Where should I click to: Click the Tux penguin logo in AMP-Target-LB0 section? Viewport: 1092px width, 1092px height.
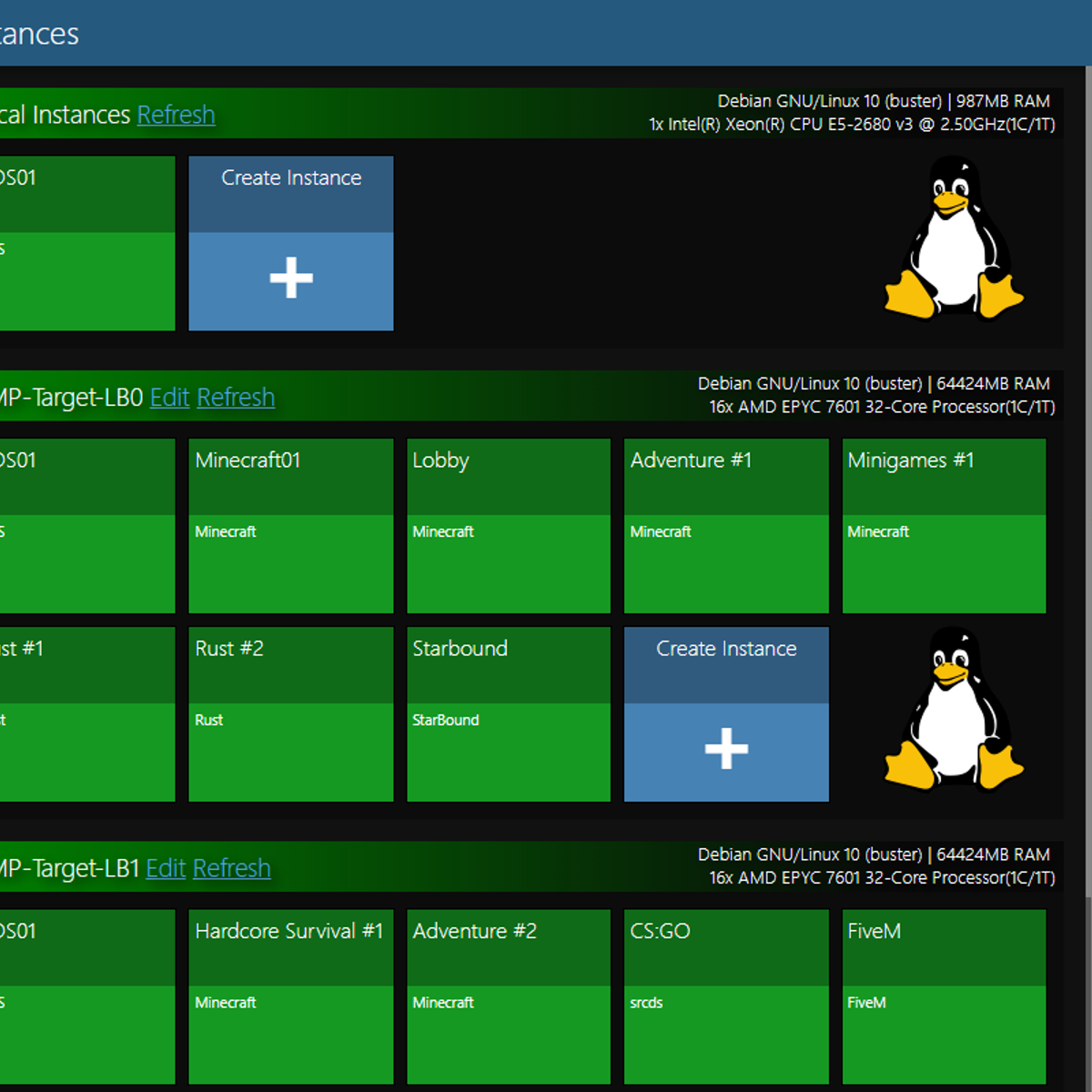[955, 708]
